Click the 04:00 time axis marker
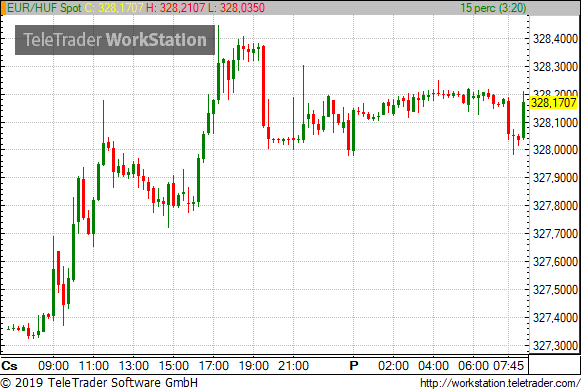This screenshot has height=392, width=581. coord(433,366)
